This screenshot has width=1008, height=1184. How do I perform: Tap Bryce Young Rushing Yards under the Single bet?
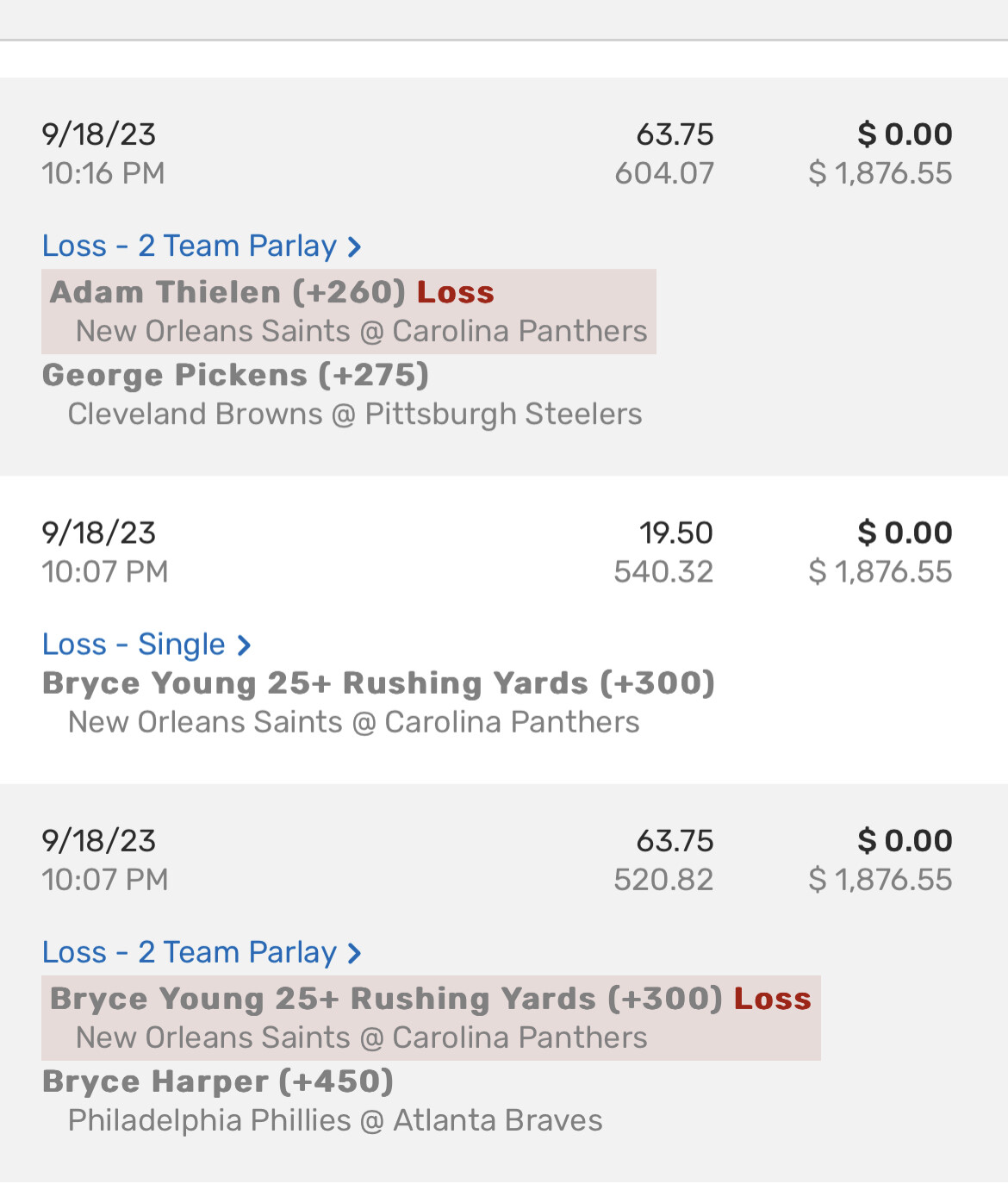pyautogui.click(x=378, y=683)
